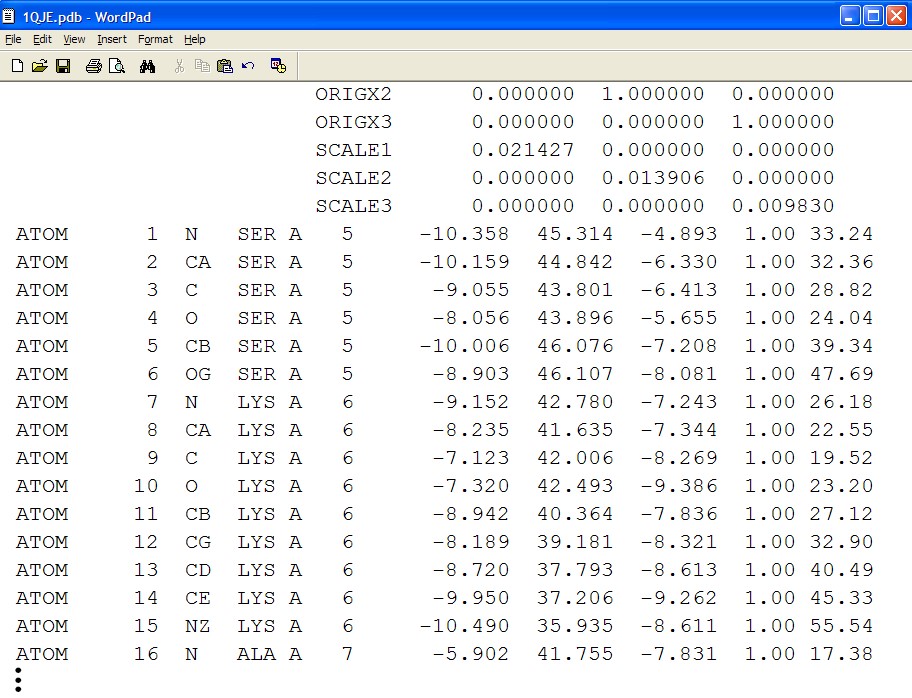
Task: Click the WordPad document icon in title bar
Action: point(10,16)
